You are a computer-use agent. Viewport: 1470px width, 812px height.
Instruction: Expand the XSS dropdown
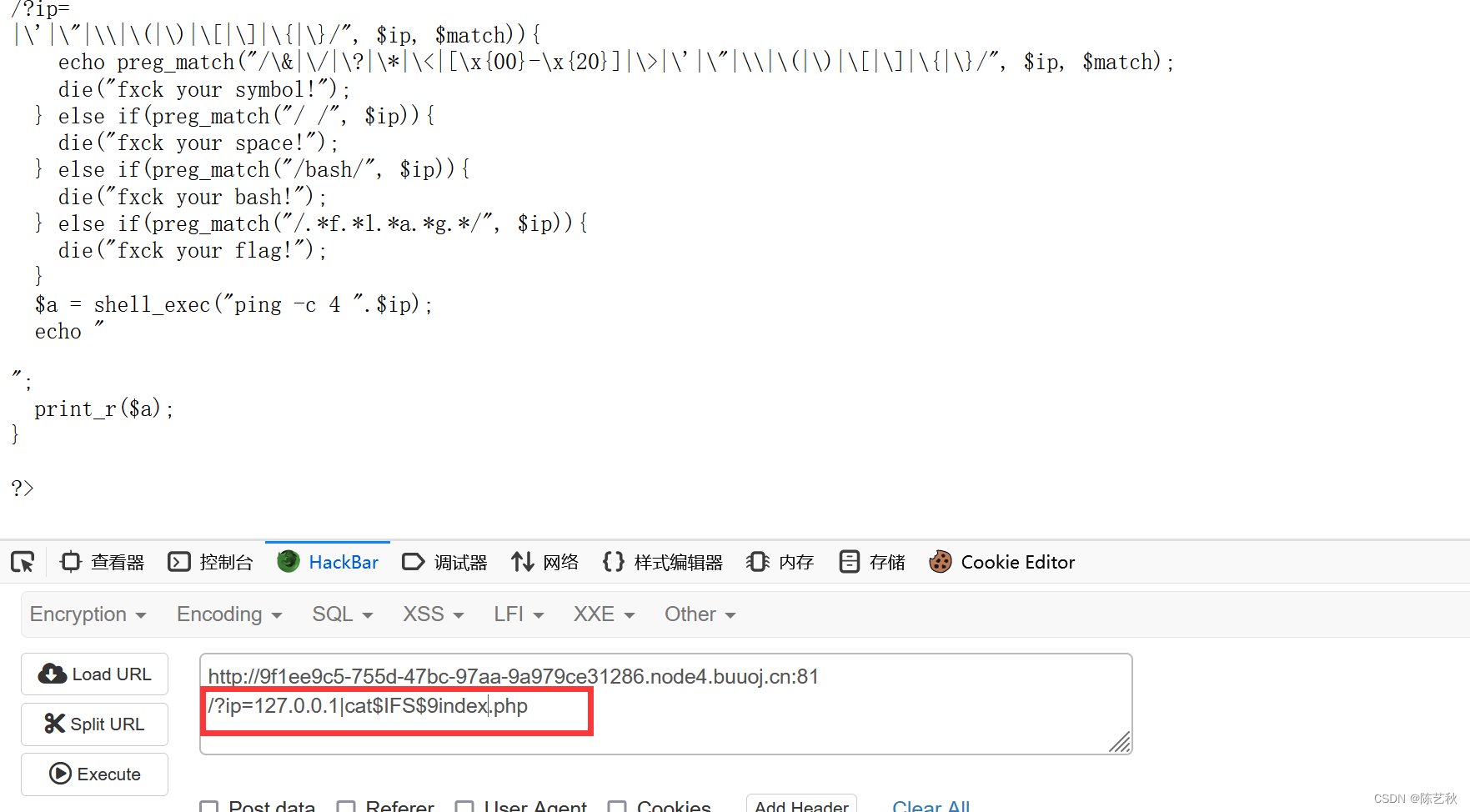pyautogui.click(x=434, y=614)
